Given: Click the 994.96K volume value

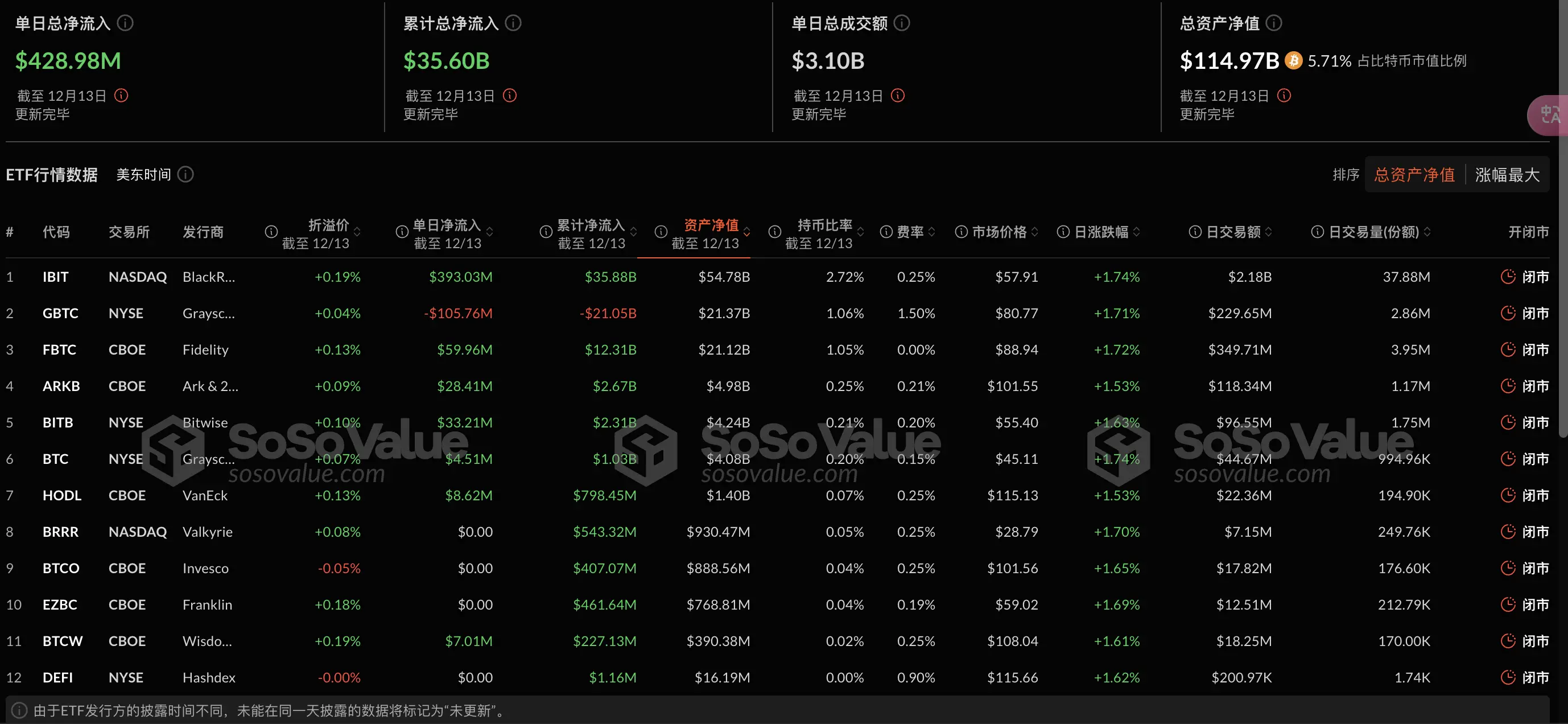Looking at the screenshot, I should tap(1404, 459).
